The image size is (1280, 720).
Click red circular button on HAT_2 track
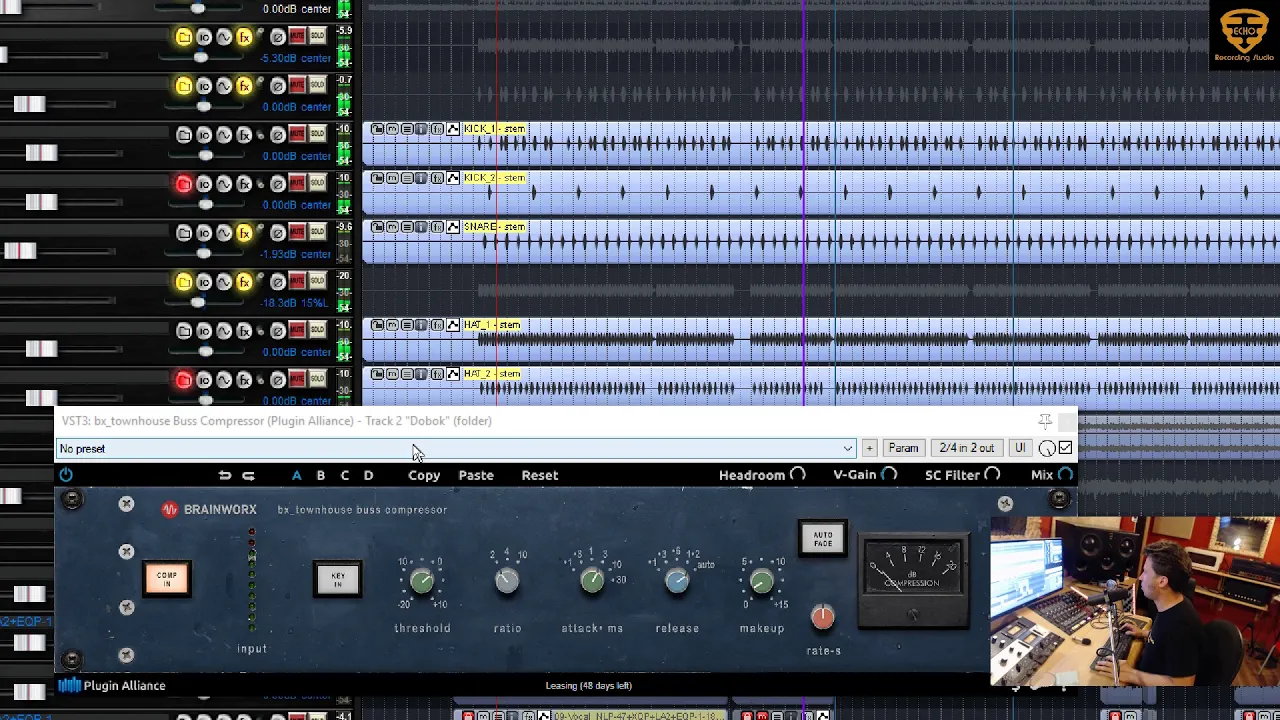coord(184,380)
